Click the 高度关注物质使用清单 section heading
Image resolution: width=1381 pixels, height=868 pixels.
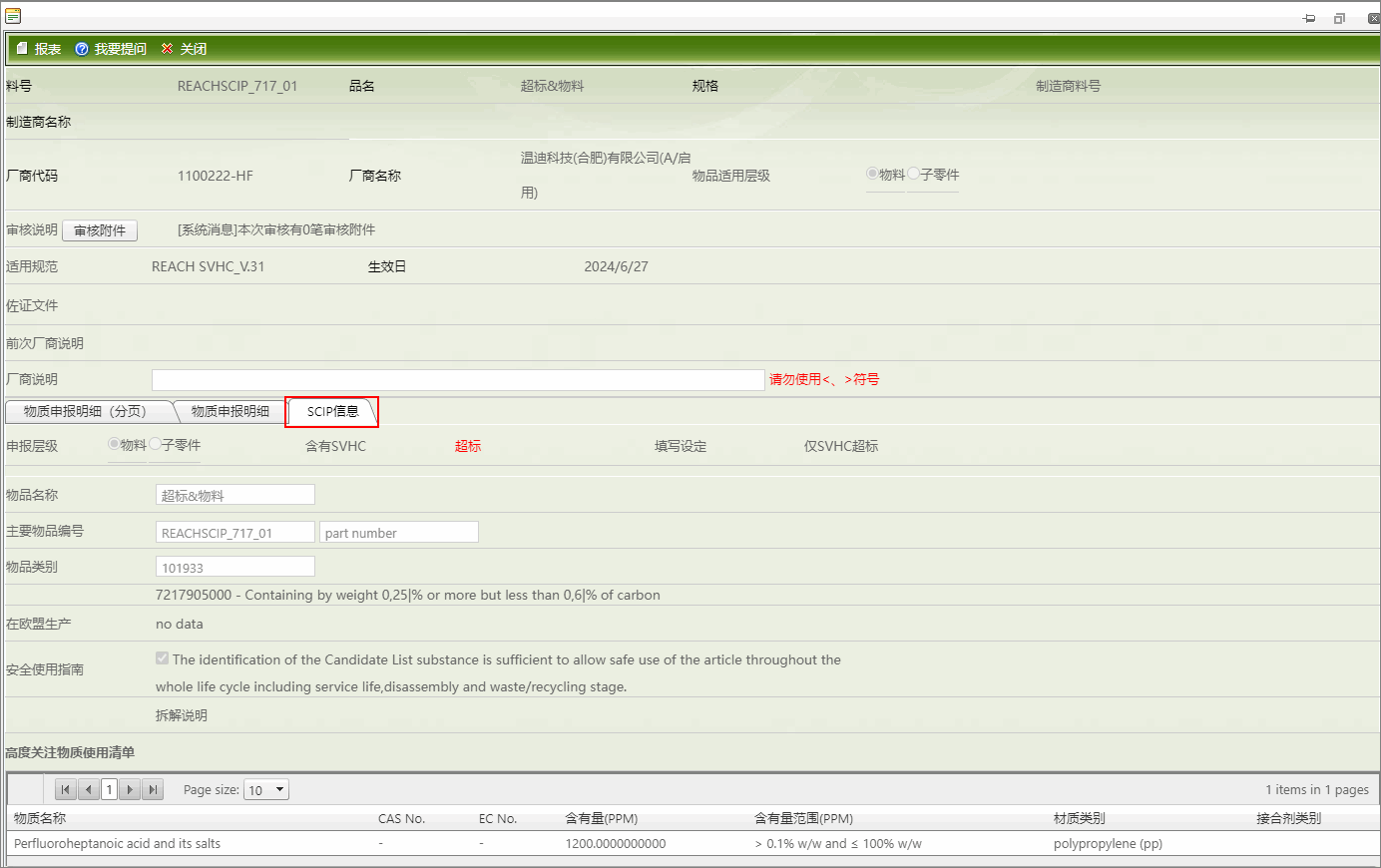coord(70,752)
